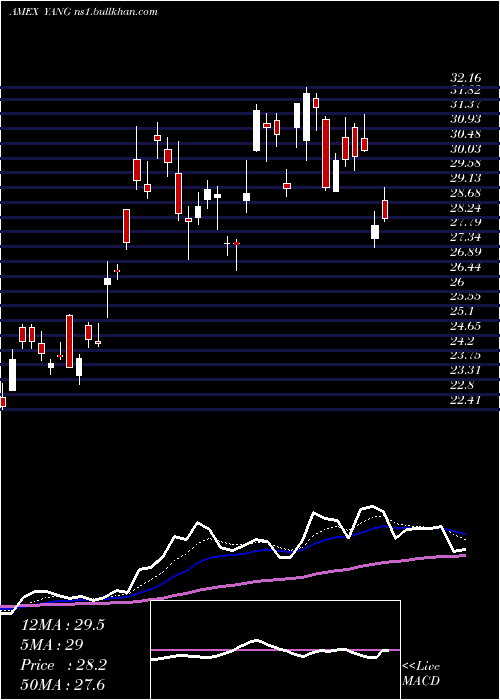The width and height of the screenshot is (500, 700).
Task: Select the 28.24 price level label
Action: (x=466, y=208)
